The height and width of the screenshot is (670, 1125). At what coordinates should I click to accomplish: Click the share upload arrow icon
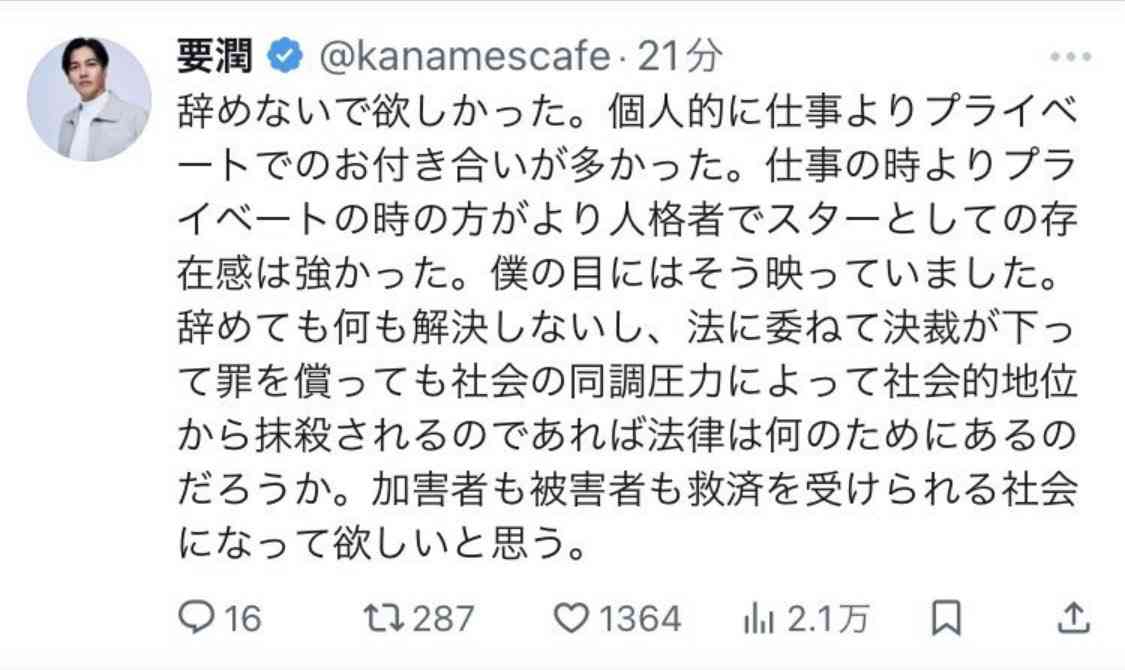(1073, 618)
